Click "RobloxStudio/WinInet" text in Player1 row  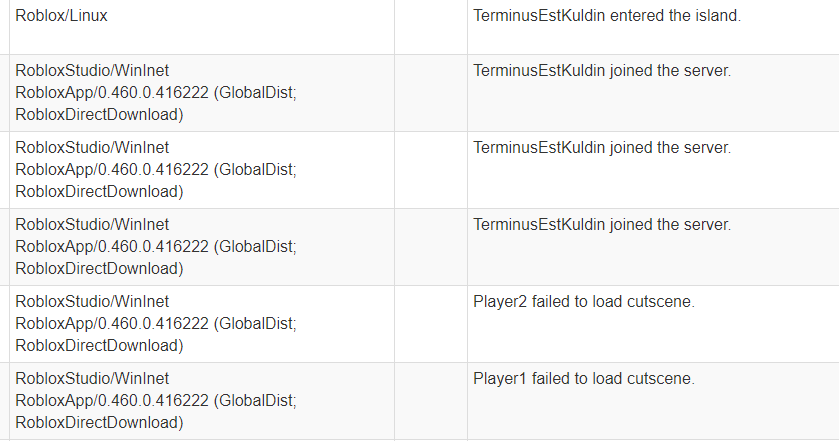coord(92,379)
